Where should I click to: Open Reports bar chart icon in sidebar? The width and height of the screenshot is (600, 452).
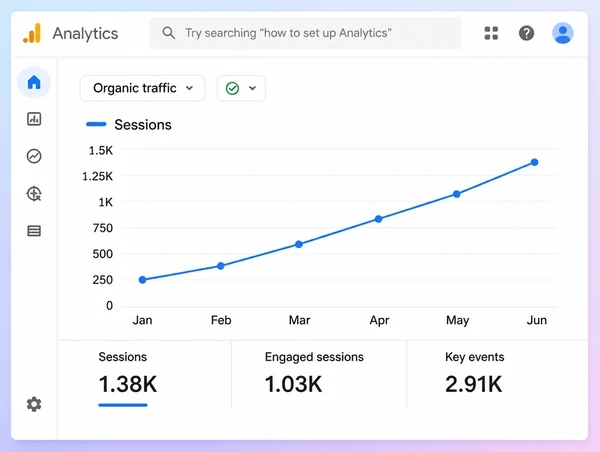coord(34,119)
